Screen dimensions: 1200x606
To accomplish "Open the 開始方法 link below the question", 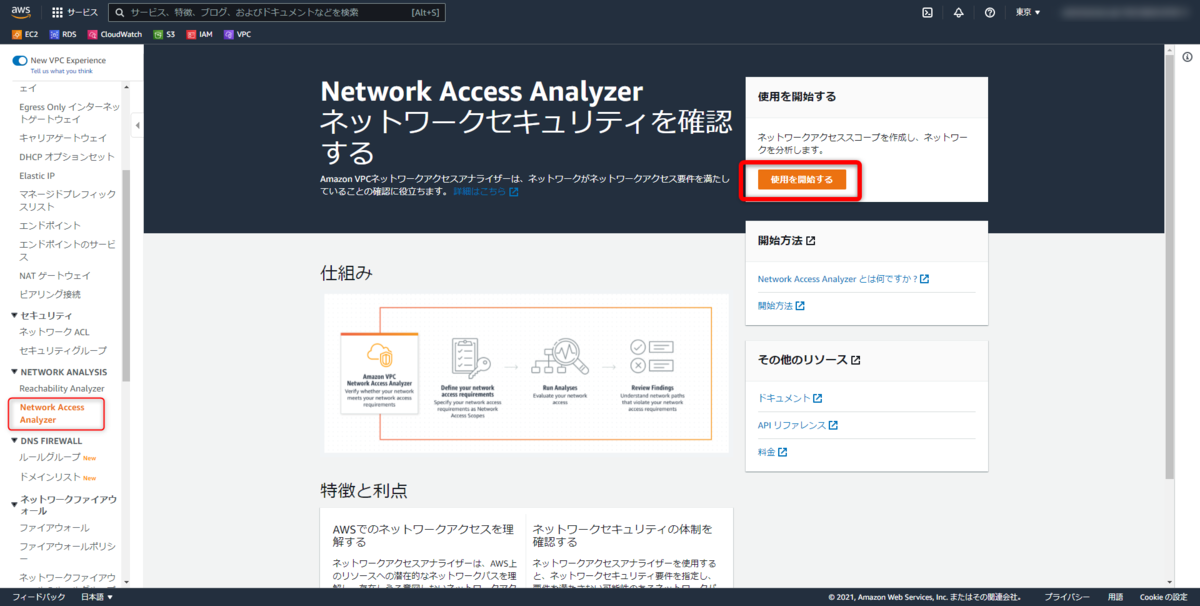I will tap(781, 305).
